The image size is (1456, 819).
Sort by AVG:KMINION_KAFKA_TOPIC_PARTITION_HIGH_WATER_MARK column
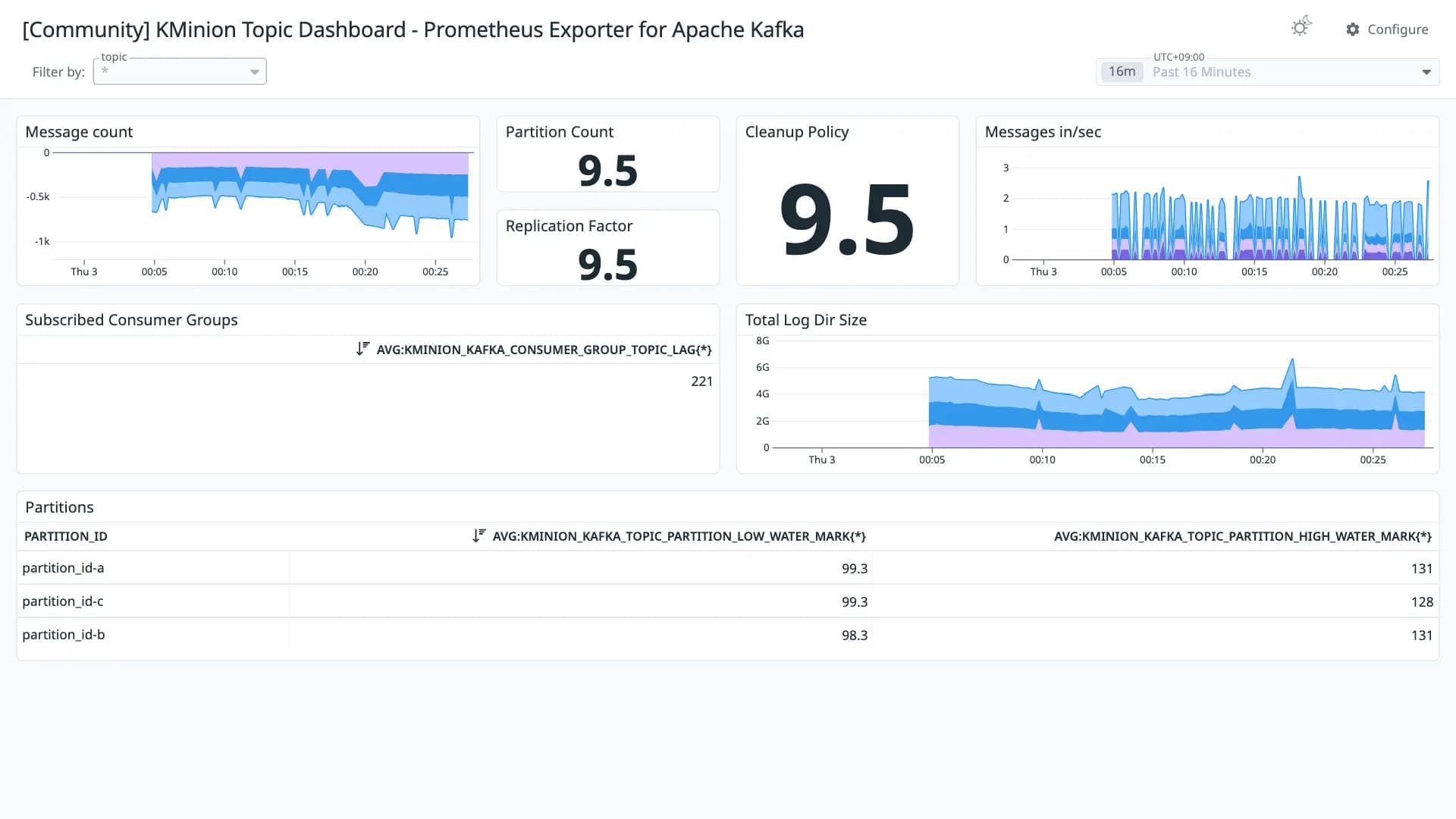[1242, 536]
